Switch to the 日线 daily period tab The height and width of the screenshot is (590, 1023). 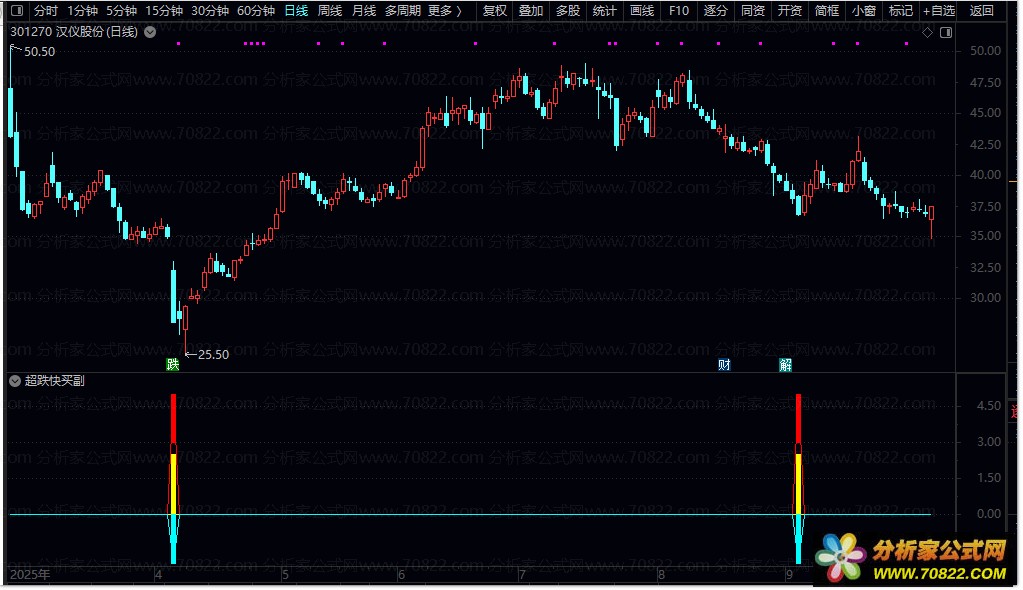(x=296, y=11)
